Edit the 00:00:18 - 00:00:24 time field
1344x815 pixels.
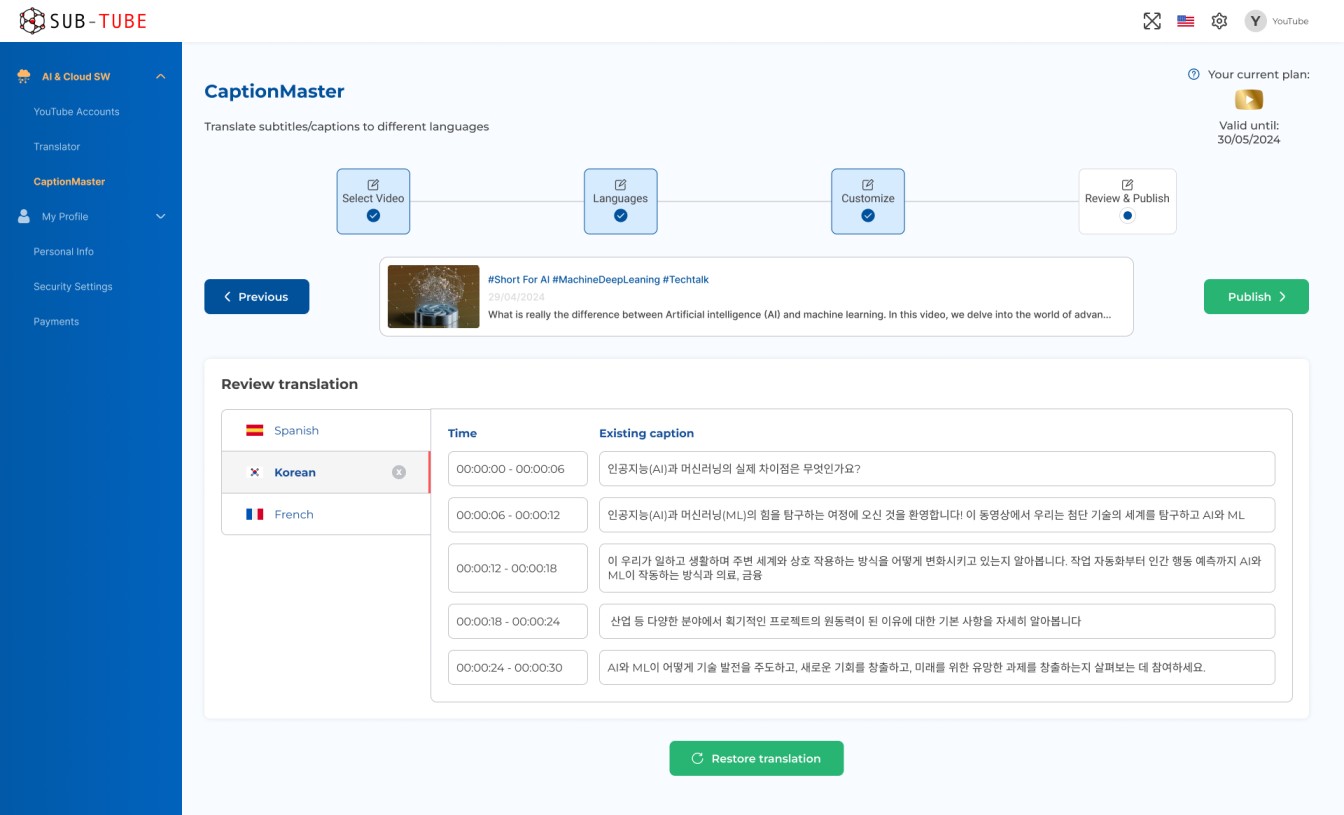click(x=518, y=621)
